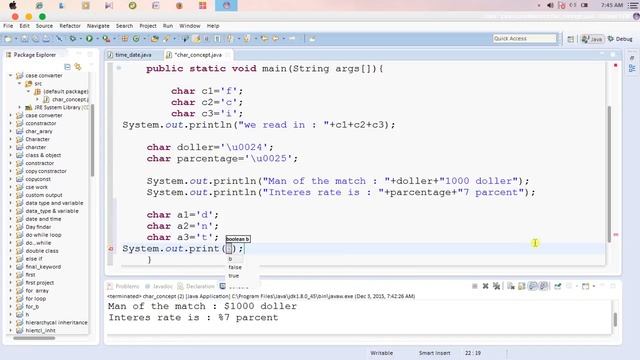
Task: Click the Open Console icon
Action: 586,286
